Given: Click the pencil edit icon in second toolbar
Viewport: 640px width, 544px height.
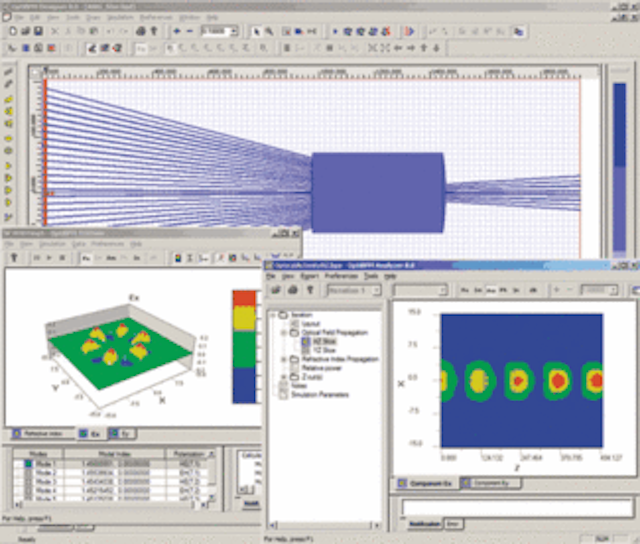Looking at the screenshot, I should click(x=92, y=48).
